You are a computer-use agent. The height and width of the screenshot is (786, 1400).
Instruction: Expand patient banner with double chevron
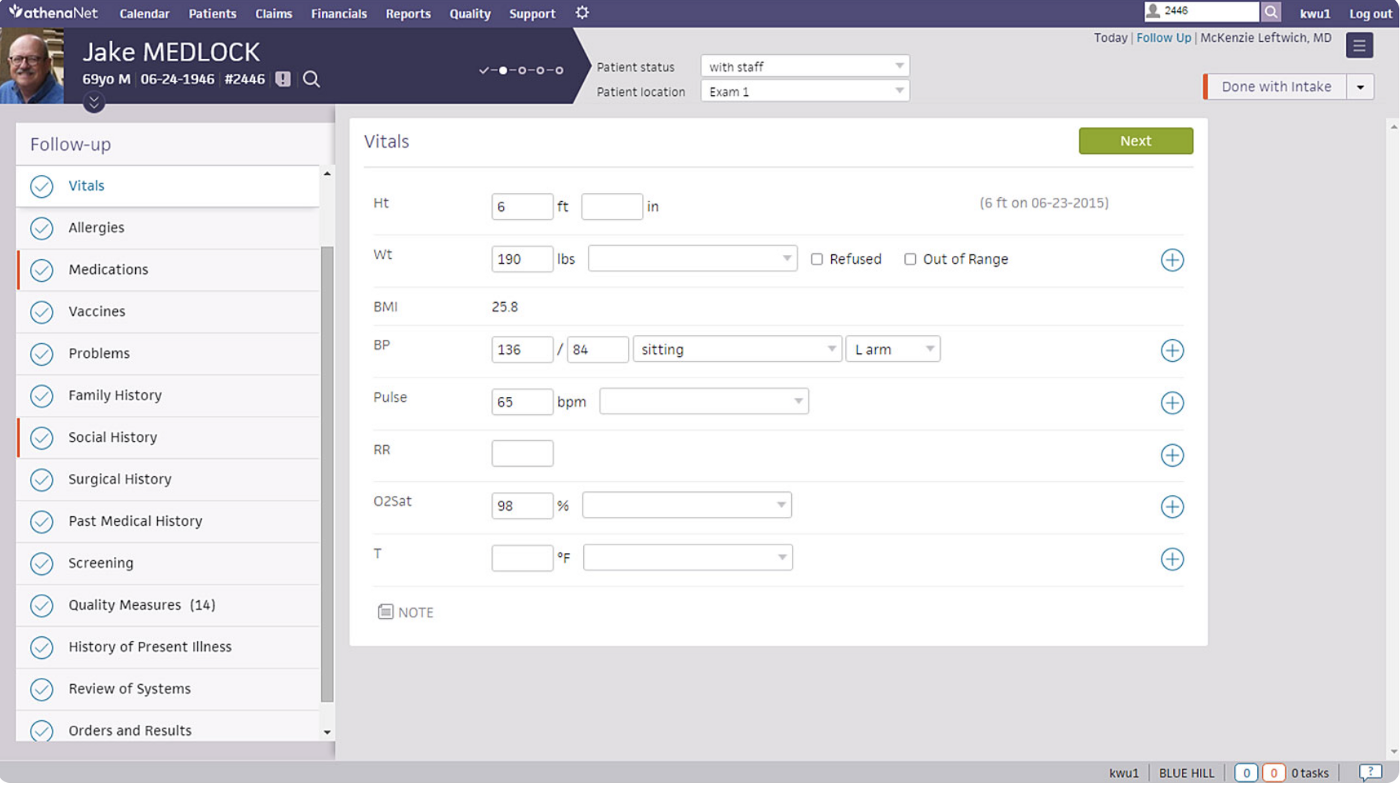point(94,102)
